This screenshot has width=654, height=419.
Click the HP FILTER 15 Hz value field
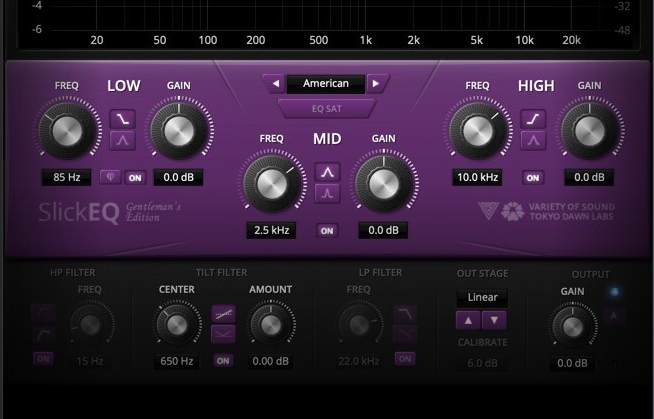90,361
